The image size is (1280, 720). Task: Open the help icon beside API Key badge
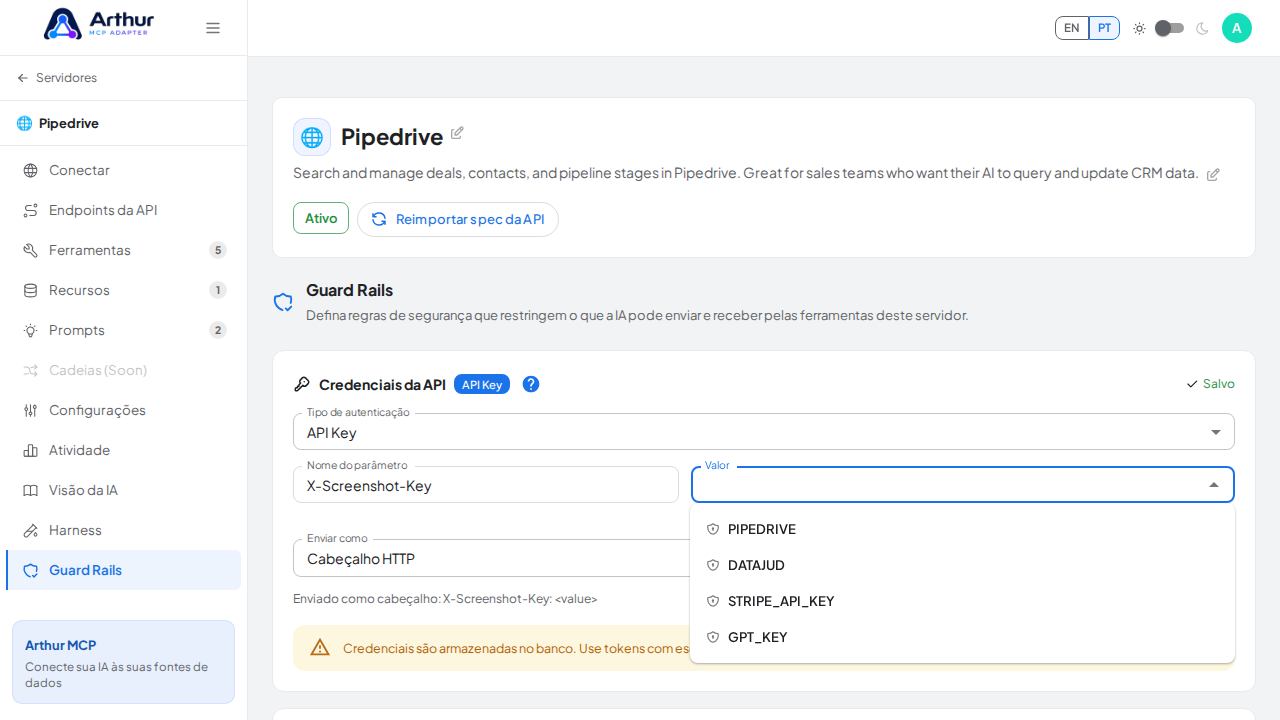(x=531, y=384)
